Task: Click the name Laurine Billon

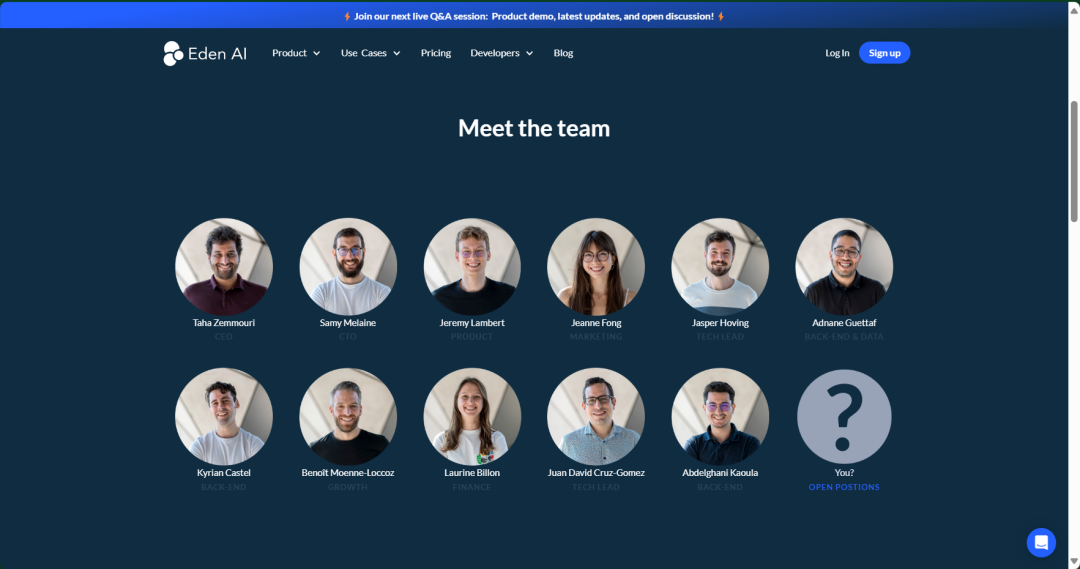Action: point(472,473)
